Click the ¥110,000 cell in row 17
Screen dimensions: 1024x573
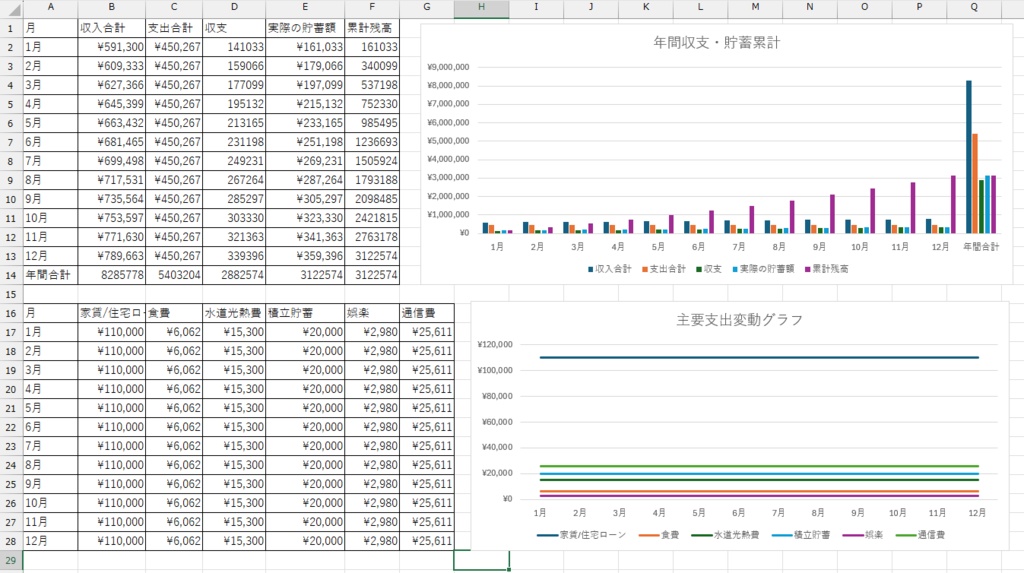pos(112,332)
